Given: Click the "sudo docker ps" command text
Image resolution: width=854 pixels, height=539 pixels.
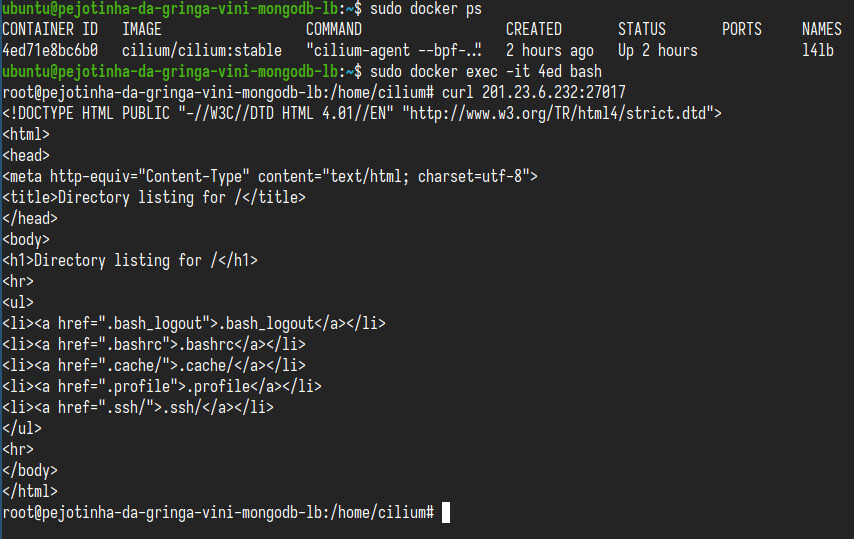Looking at the screenshot, I should coord(426,9).
